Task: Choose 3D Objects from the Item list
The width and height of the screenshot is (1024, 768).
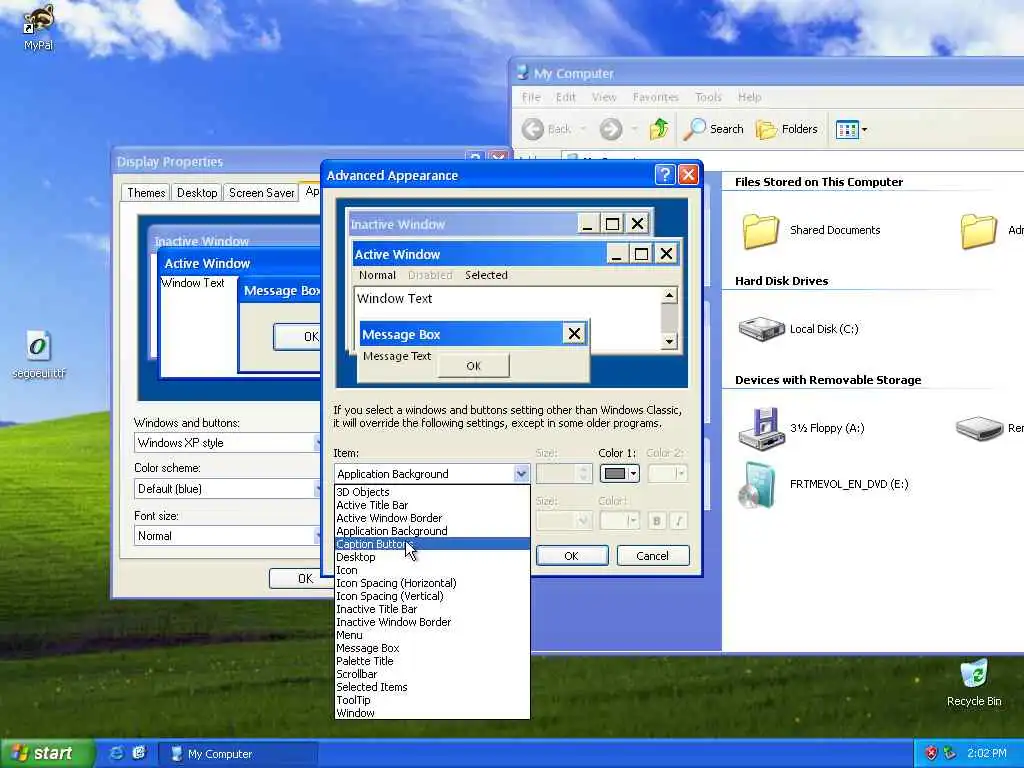Action: [432, 492]
